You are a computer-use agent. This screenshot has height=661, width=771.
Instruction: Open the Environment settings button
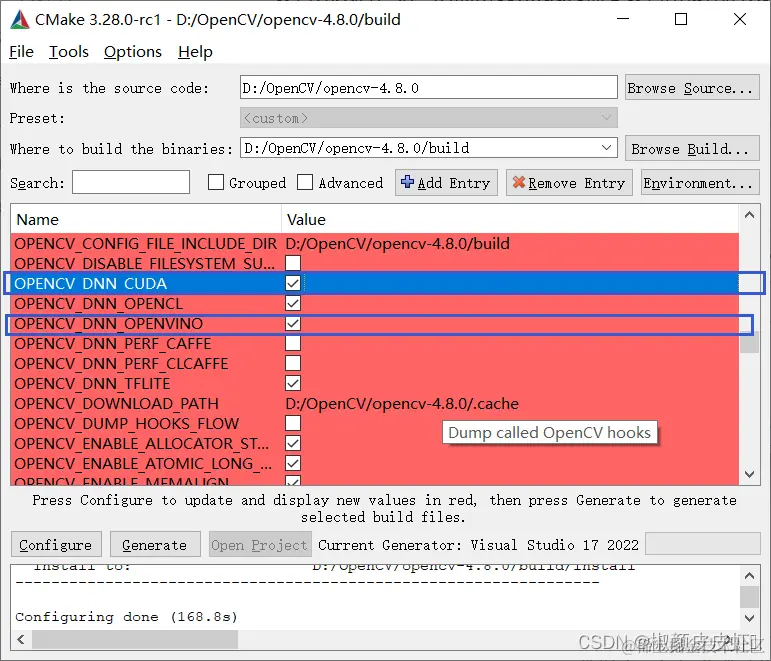pyautogui.click(x=700, y=183)
